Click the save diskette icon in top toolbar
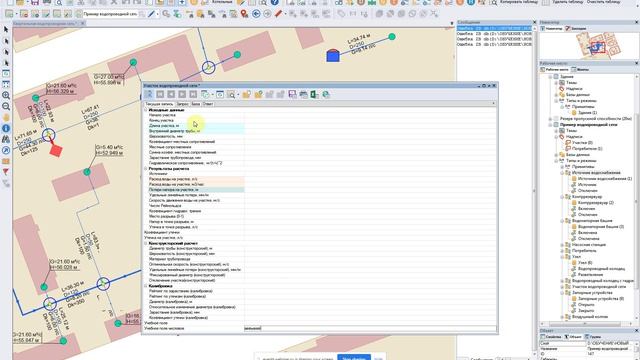This screenshot has height=360, width=640. 35,2
